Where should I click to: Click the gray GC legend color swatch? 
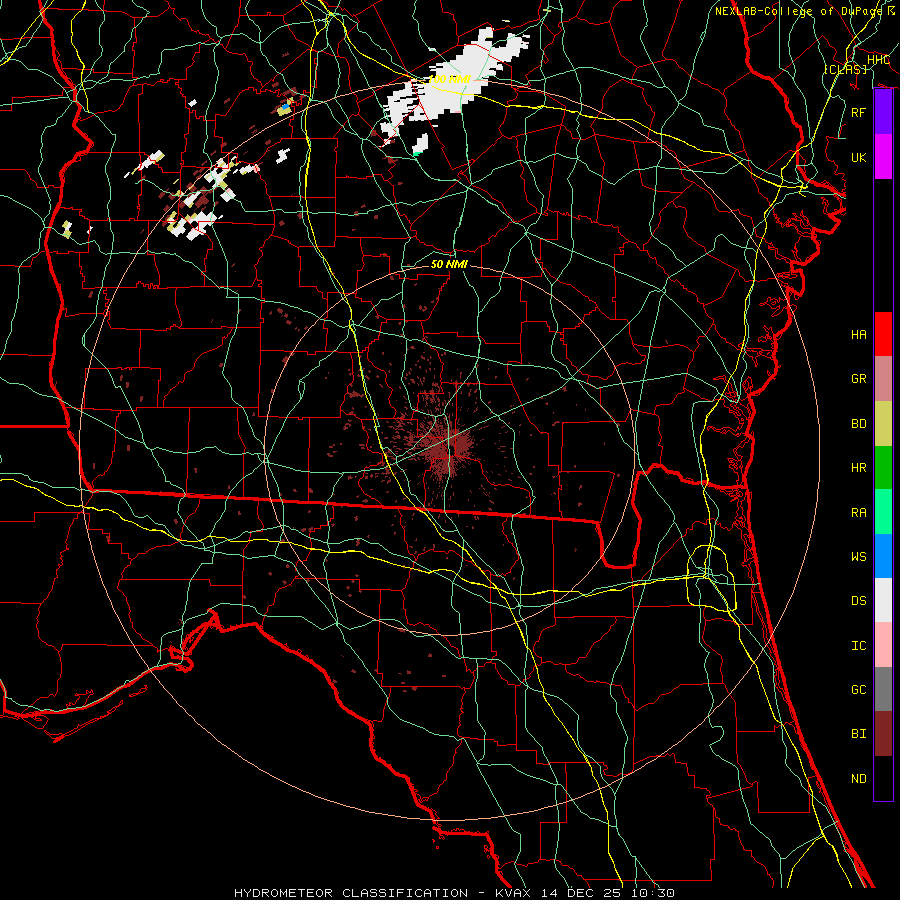click(x=883, y=689)
